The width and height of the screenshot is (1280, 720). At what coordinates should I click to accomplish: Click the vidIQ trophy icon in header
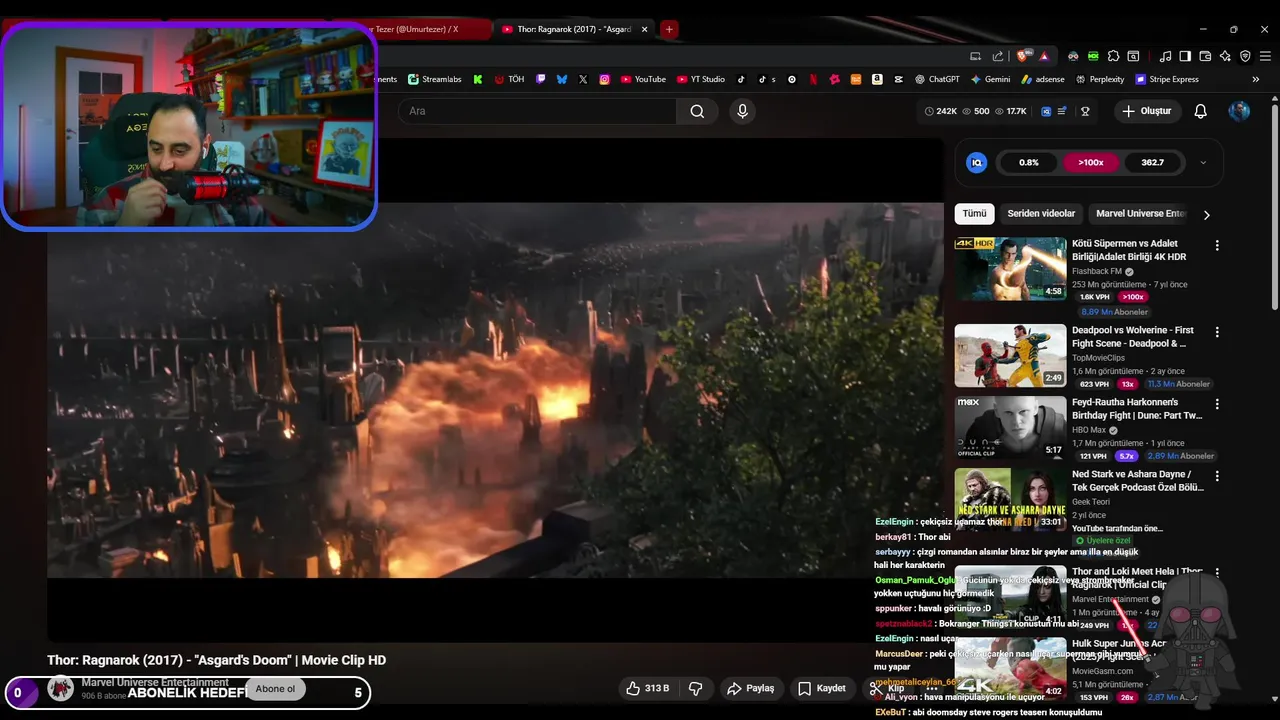[x=1085, y=111]
